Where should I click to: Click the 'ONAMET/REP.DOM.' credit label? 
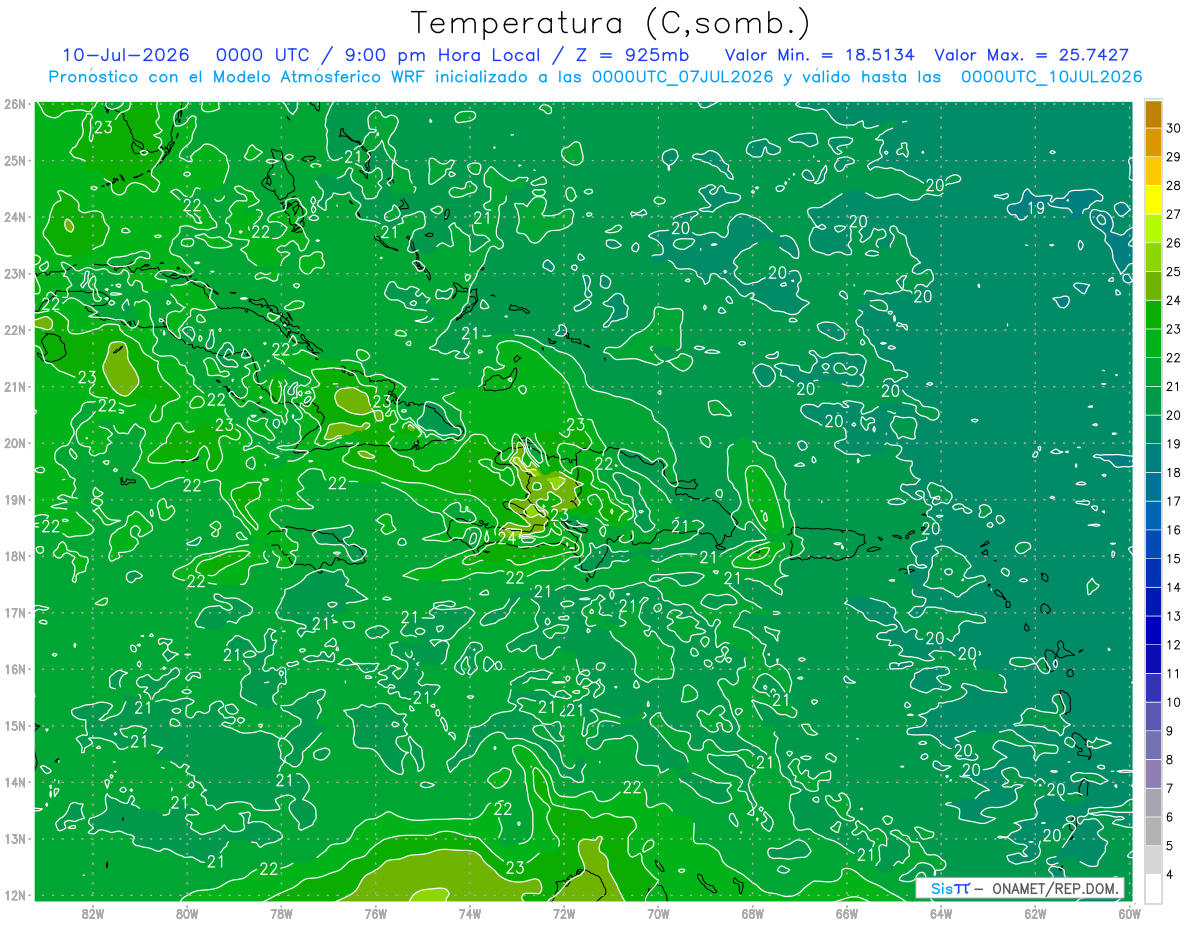coord(1054,889)
